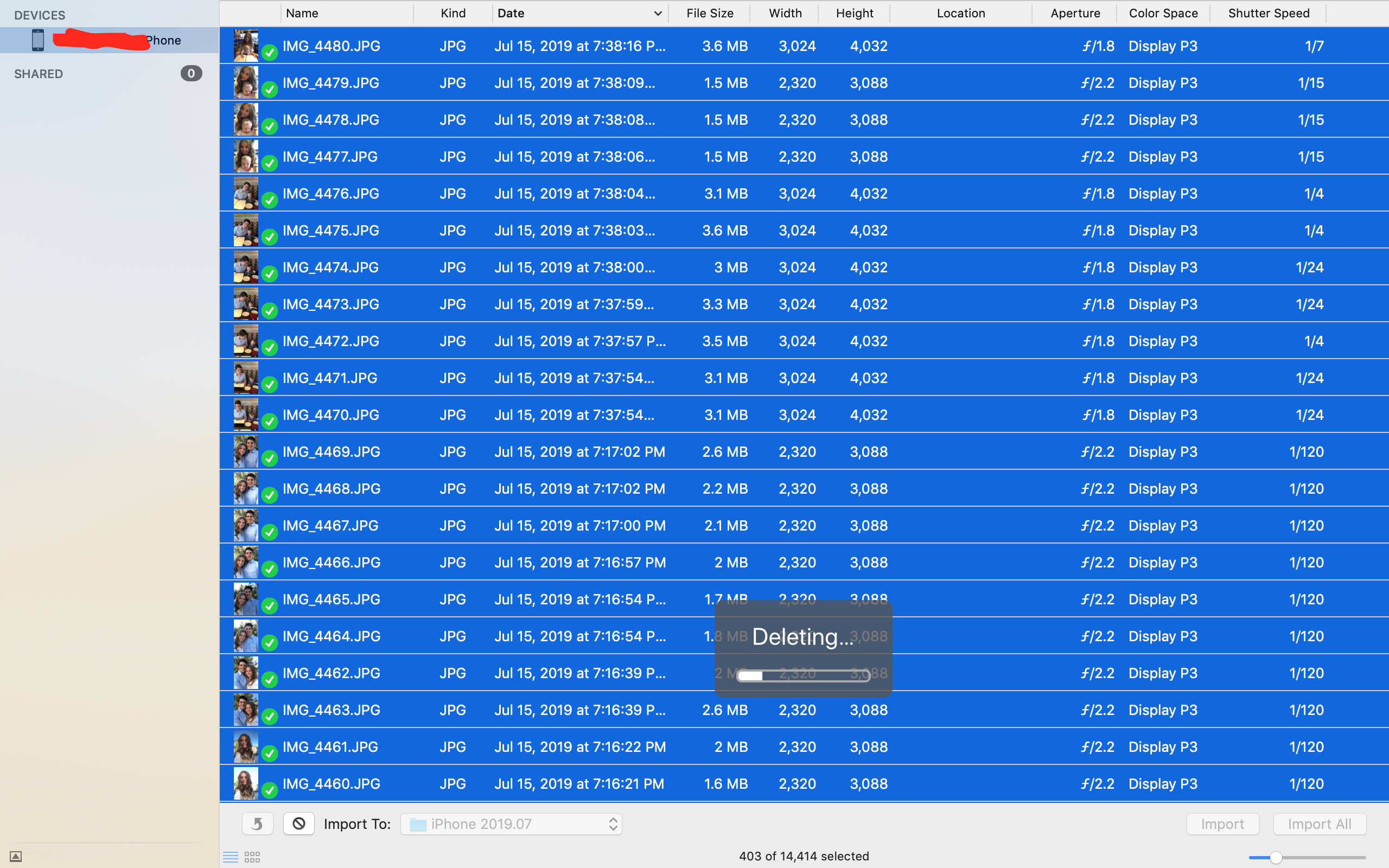Select the IMG_4463.JPG file name
1389x868 pixels.
tap(331, 710)
